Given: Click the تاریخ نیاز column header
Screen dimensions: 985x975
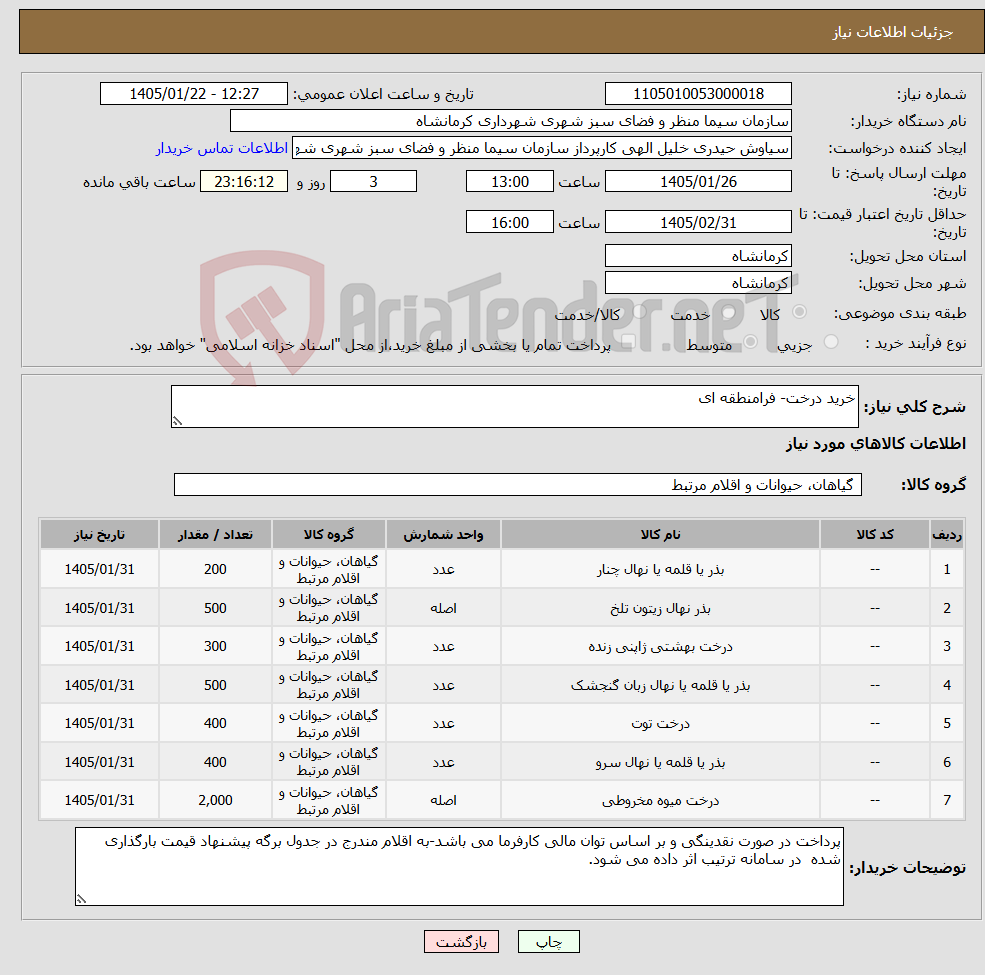Looking at the screenshot, I should click(x=99, y=535).
